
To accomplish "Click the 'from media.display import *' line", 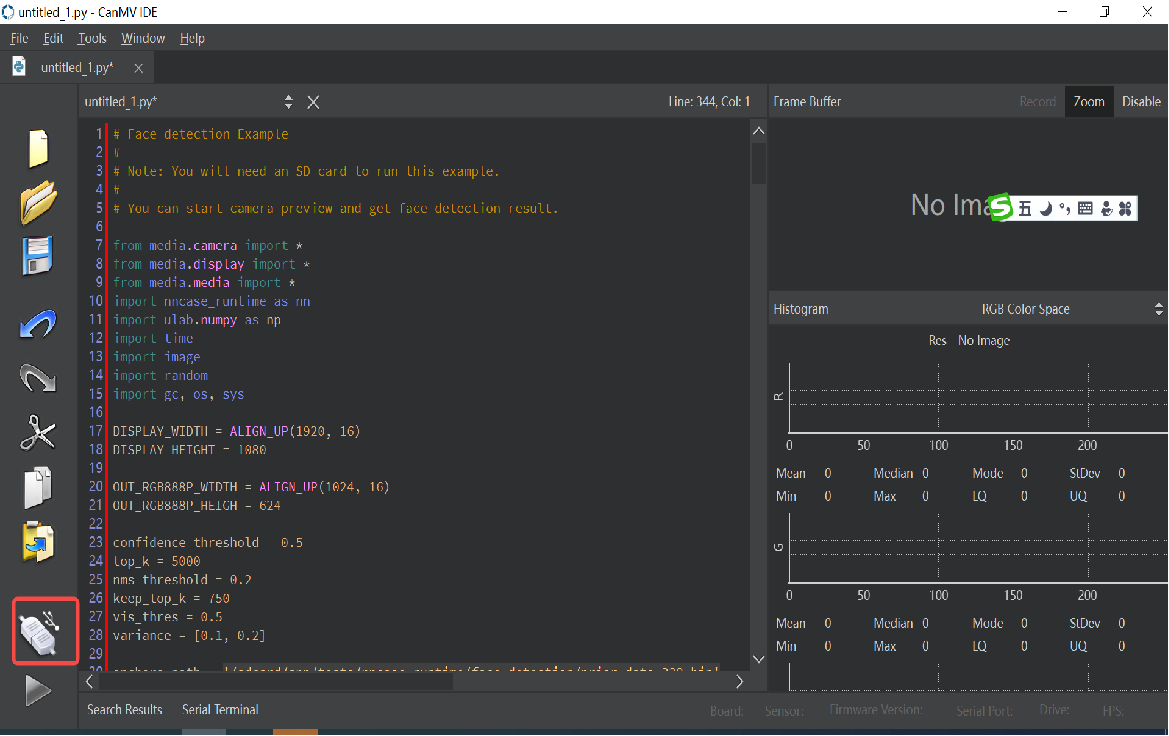I will point(212,264).
